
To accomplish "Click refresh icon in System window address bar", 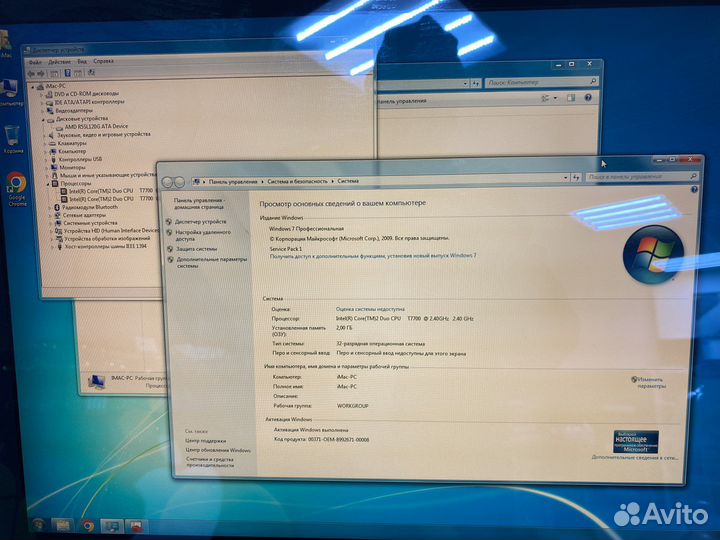I will pos(576,178).
